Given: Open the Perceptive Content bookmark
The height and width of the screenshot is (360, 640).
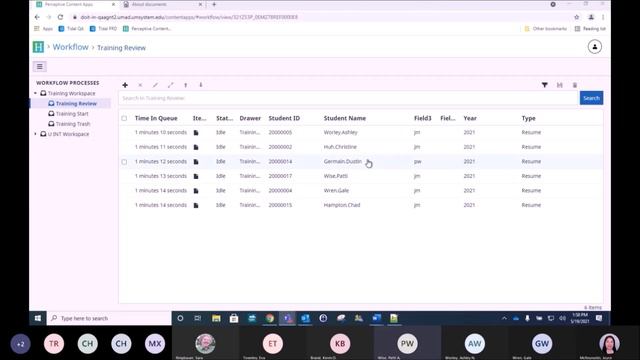Looking at the screenshot, I should tap(147, 29).
